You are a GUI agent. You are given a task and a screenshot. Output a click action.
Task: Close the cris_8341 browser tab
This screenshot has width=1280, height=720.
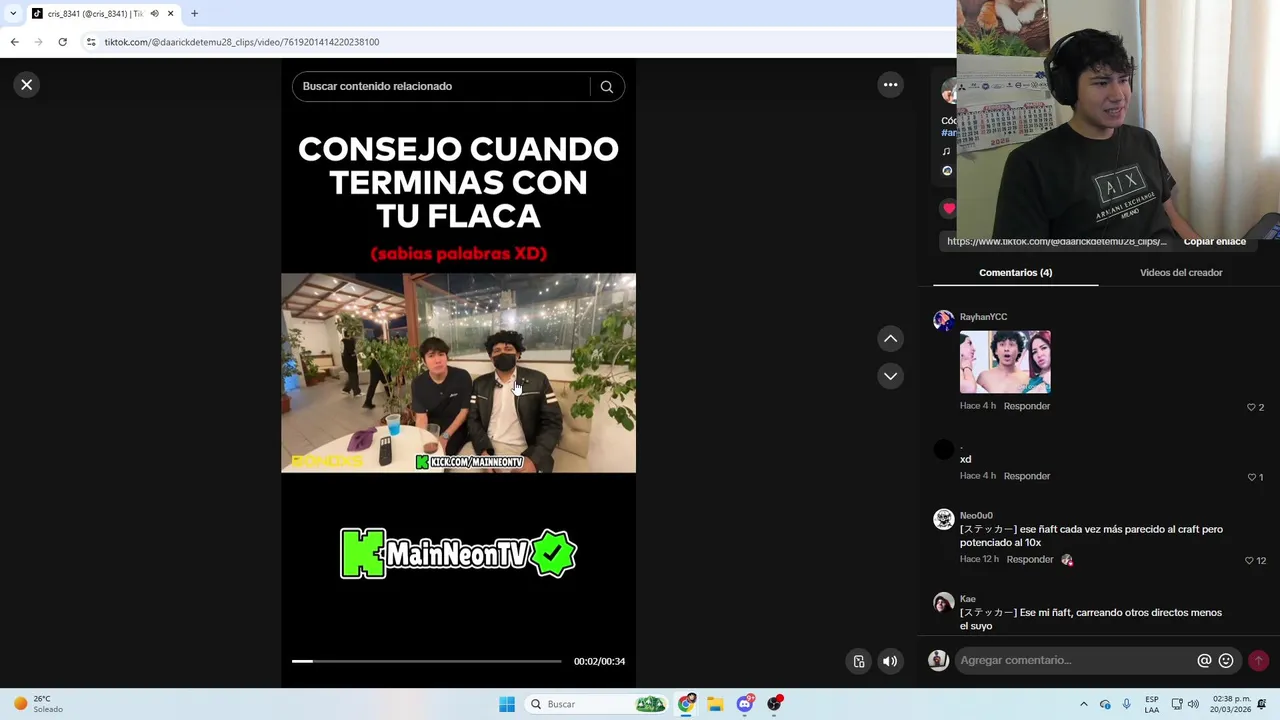point(170,14)
